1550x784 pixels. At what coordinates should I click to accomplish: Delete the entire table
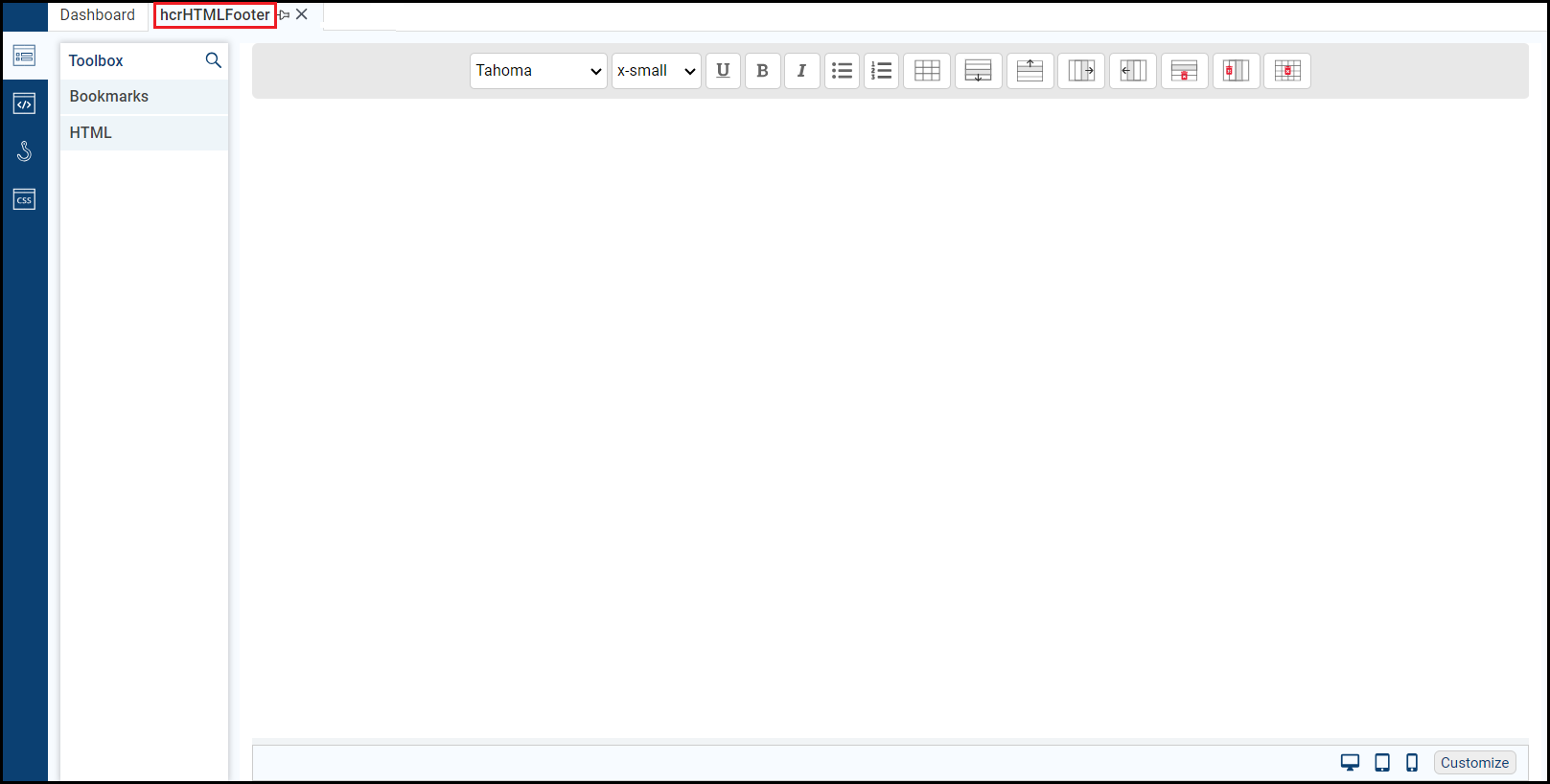click(x=1287, y=71)
